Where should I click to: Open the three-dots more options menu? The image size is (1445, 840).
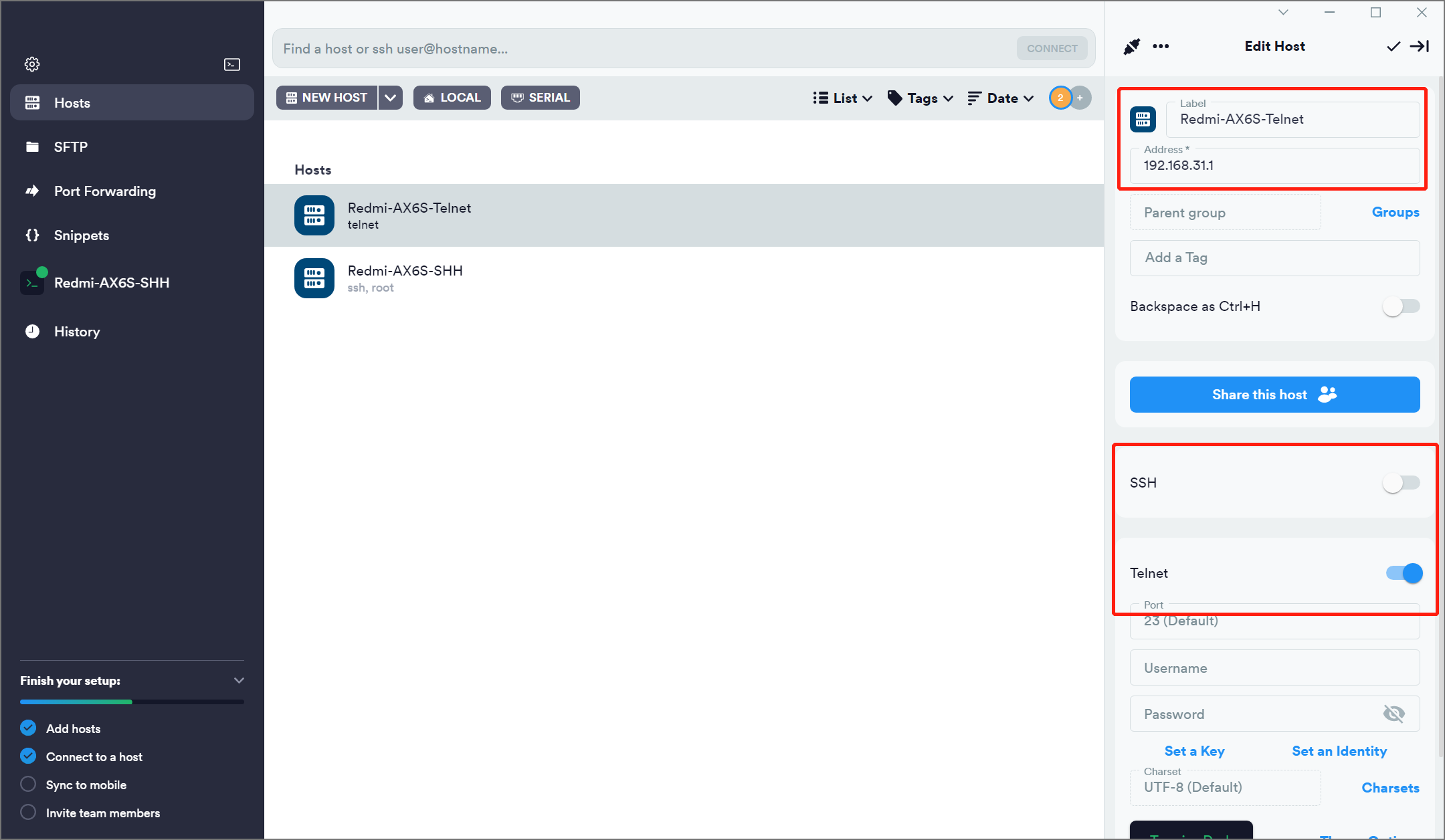[1161, 46]
